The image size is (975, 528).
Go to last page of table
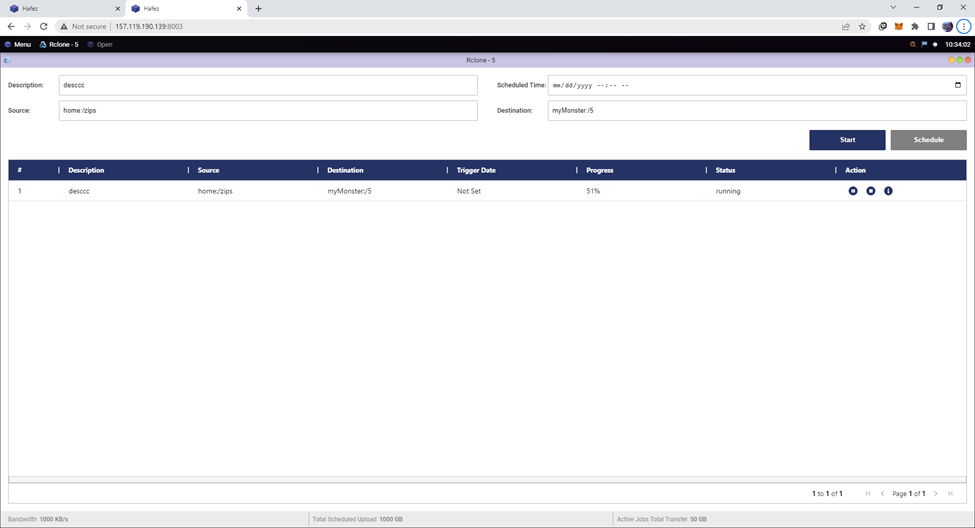tap(950, 493)
